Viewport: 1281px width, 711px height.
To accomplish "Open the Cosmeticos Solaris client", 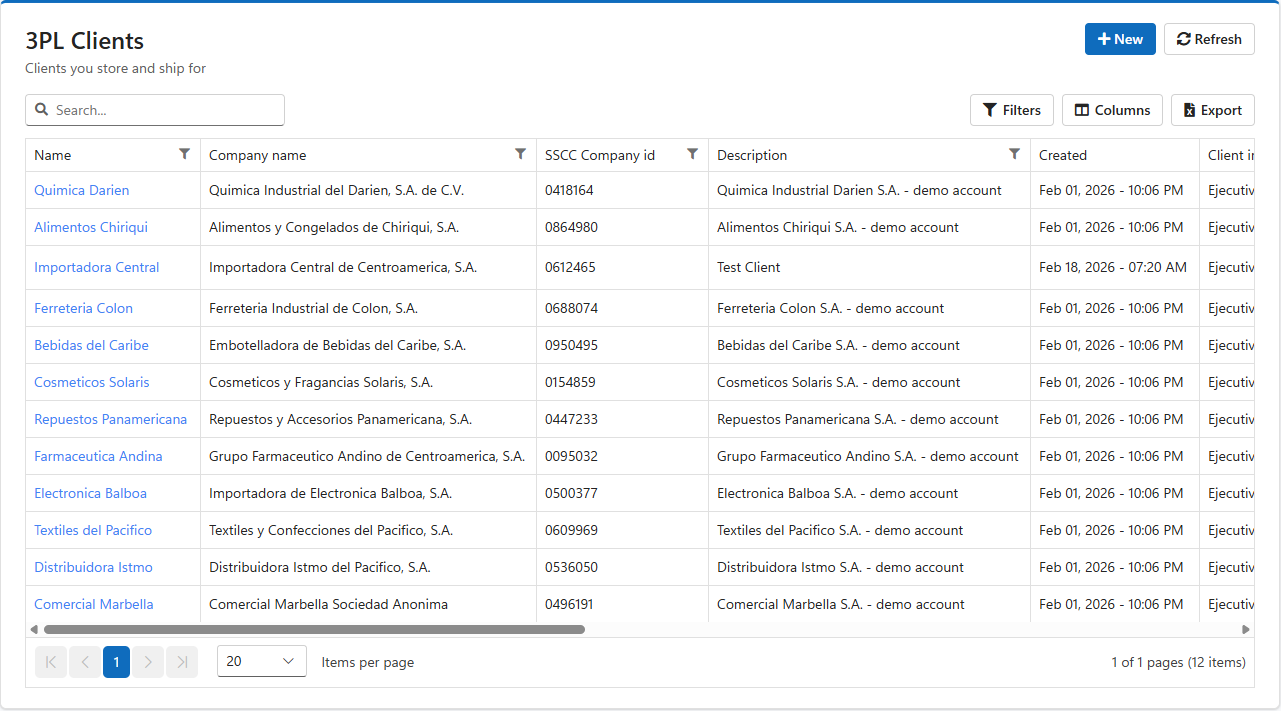I will point(92,382).
